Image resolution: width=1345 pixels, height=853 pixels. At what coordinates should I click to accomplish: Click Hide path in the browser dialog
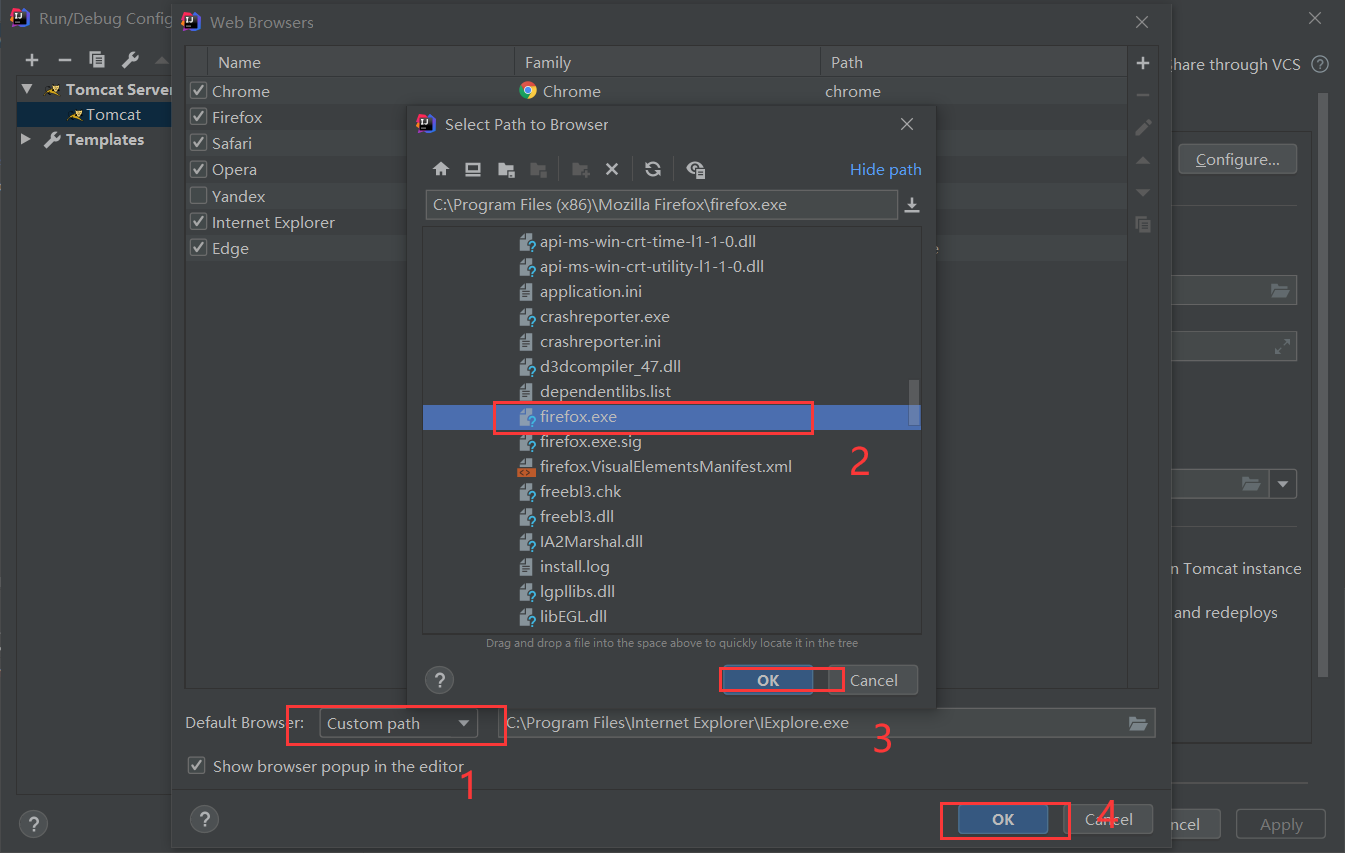coord(885,169)
